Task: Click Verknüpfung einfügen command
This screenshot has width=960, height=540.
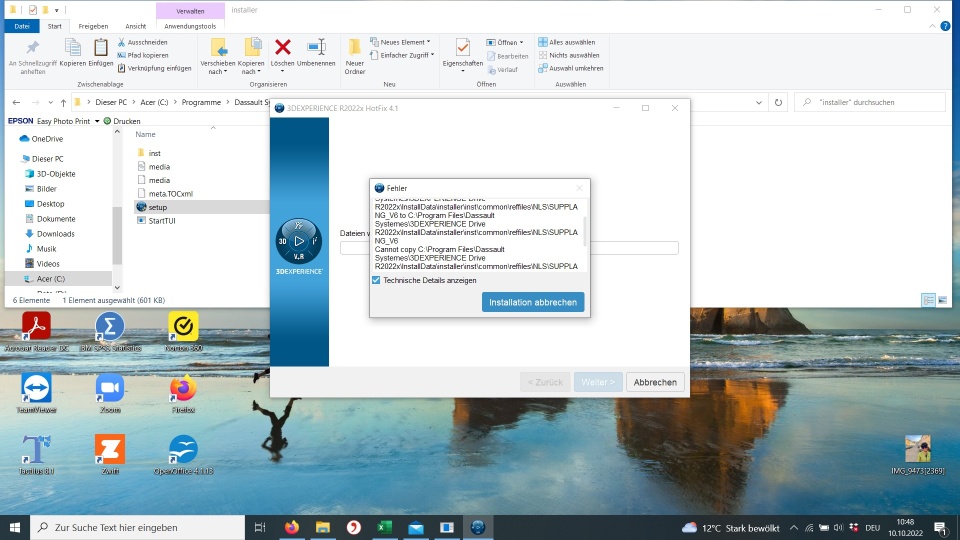Action: click(154, 68)
